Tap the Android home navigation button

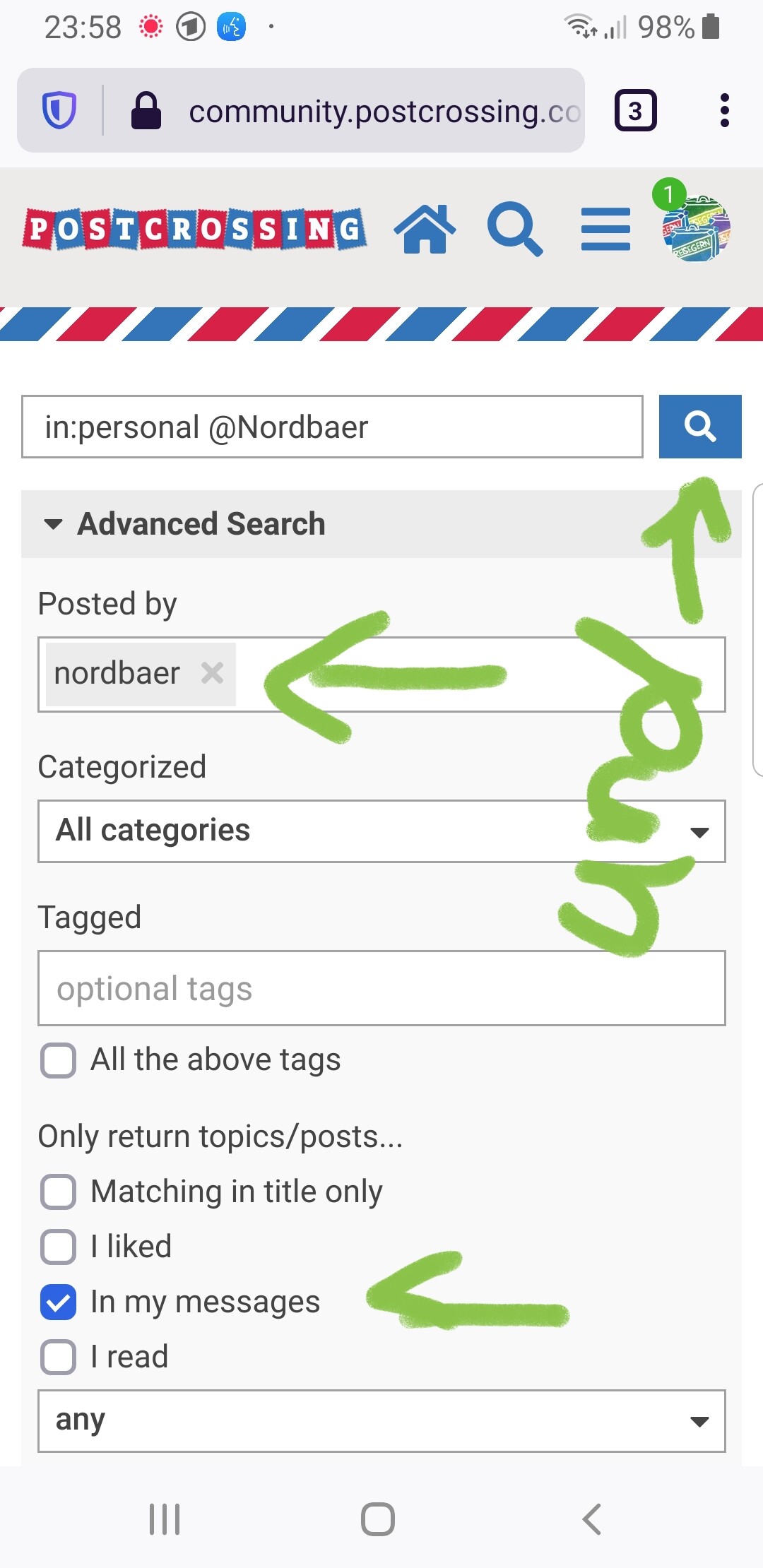[x=378, y=1519]
